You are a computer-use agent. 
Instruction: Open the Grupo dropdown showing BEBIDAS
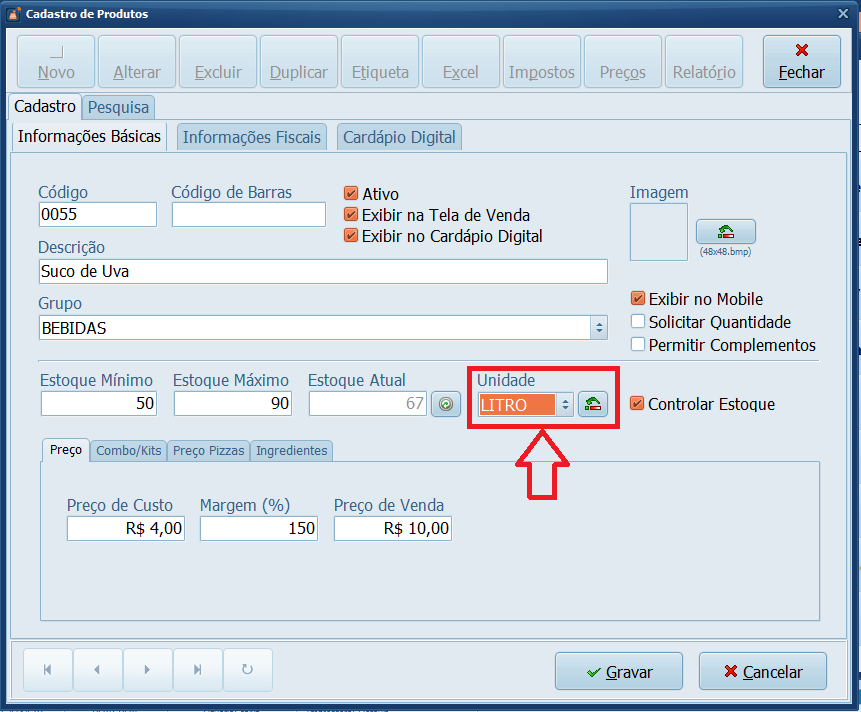pos(599,328)
